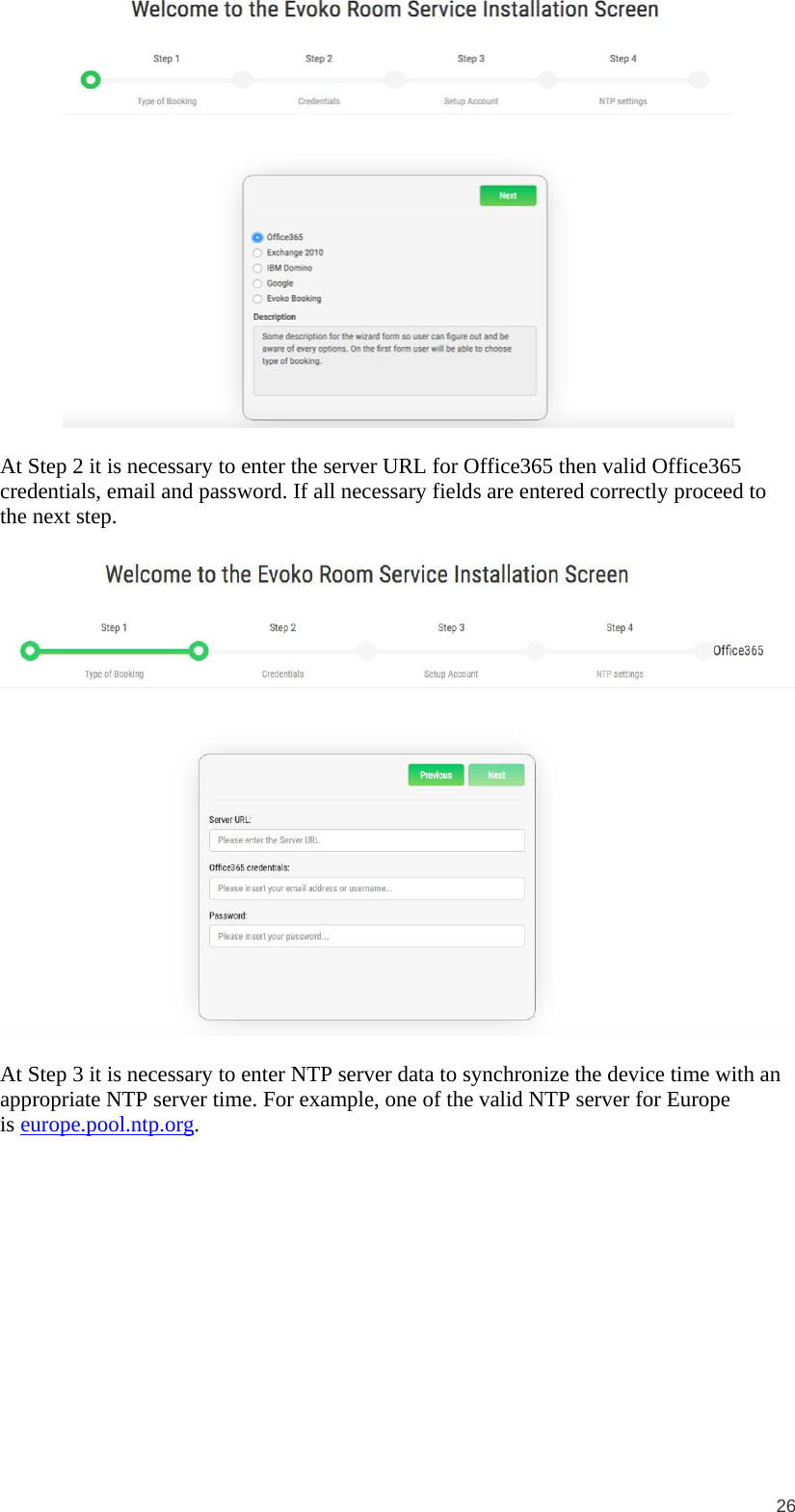Choose Exchange 2010 as booking type
Viewport: 795px width, 1512px height.
coord(256,252)
